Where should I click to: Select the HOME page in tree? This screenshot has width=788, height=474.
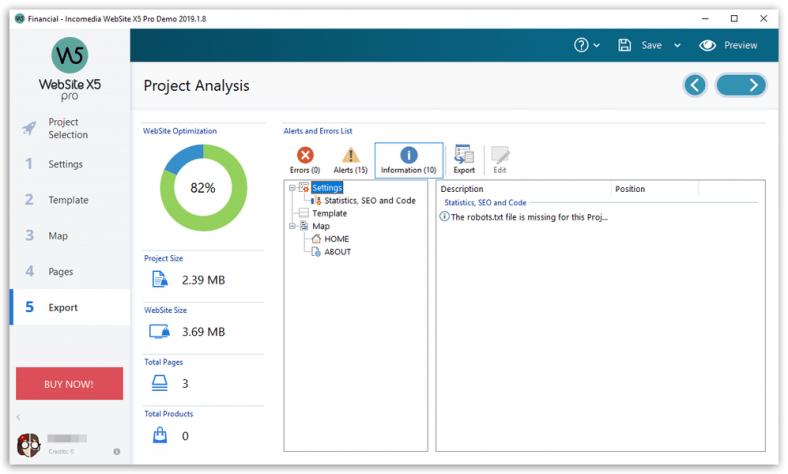click(336, 239)
